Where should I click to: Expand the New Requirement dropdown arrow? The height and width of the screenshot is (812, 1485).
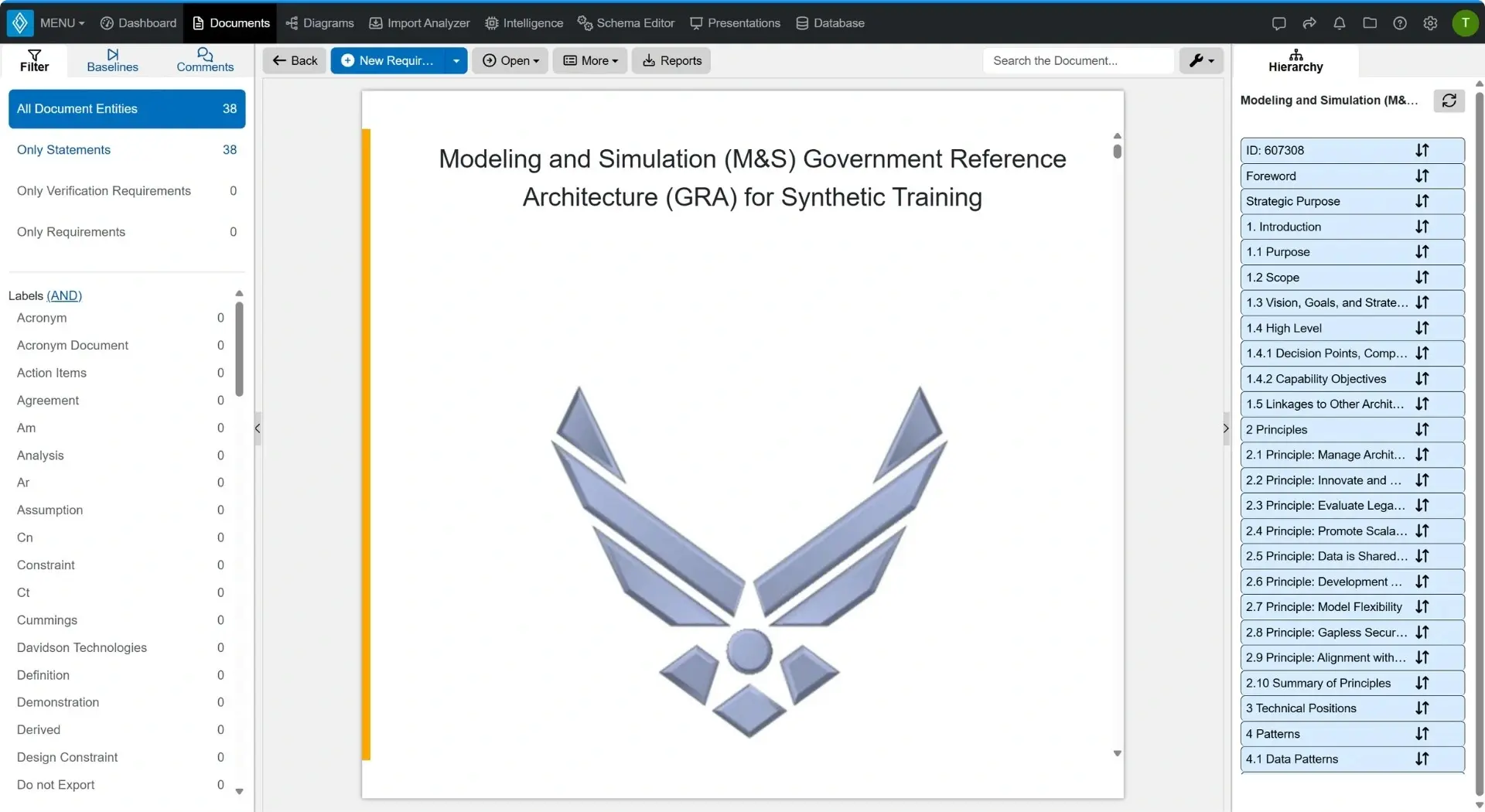tap(456, 60)
